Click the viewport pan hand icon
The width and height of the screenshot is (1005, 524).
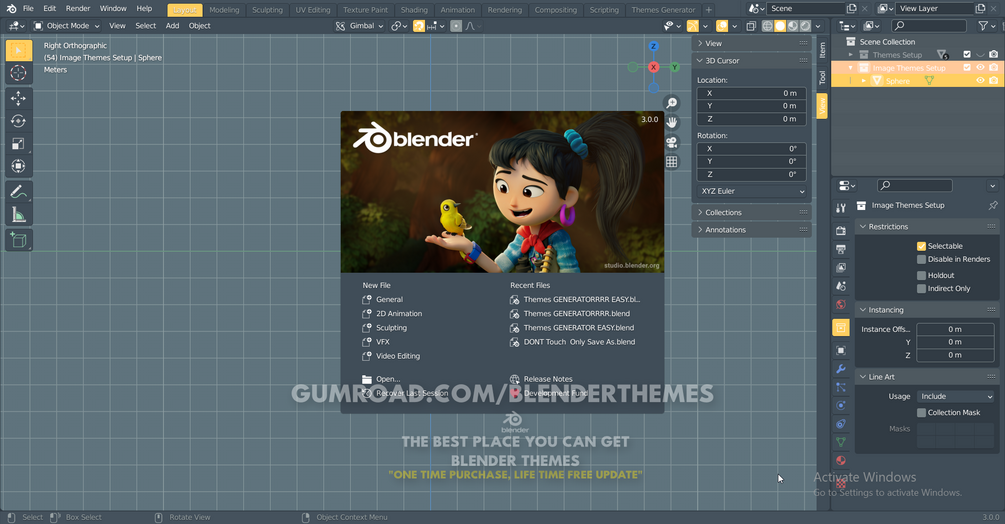coord(671,122)
